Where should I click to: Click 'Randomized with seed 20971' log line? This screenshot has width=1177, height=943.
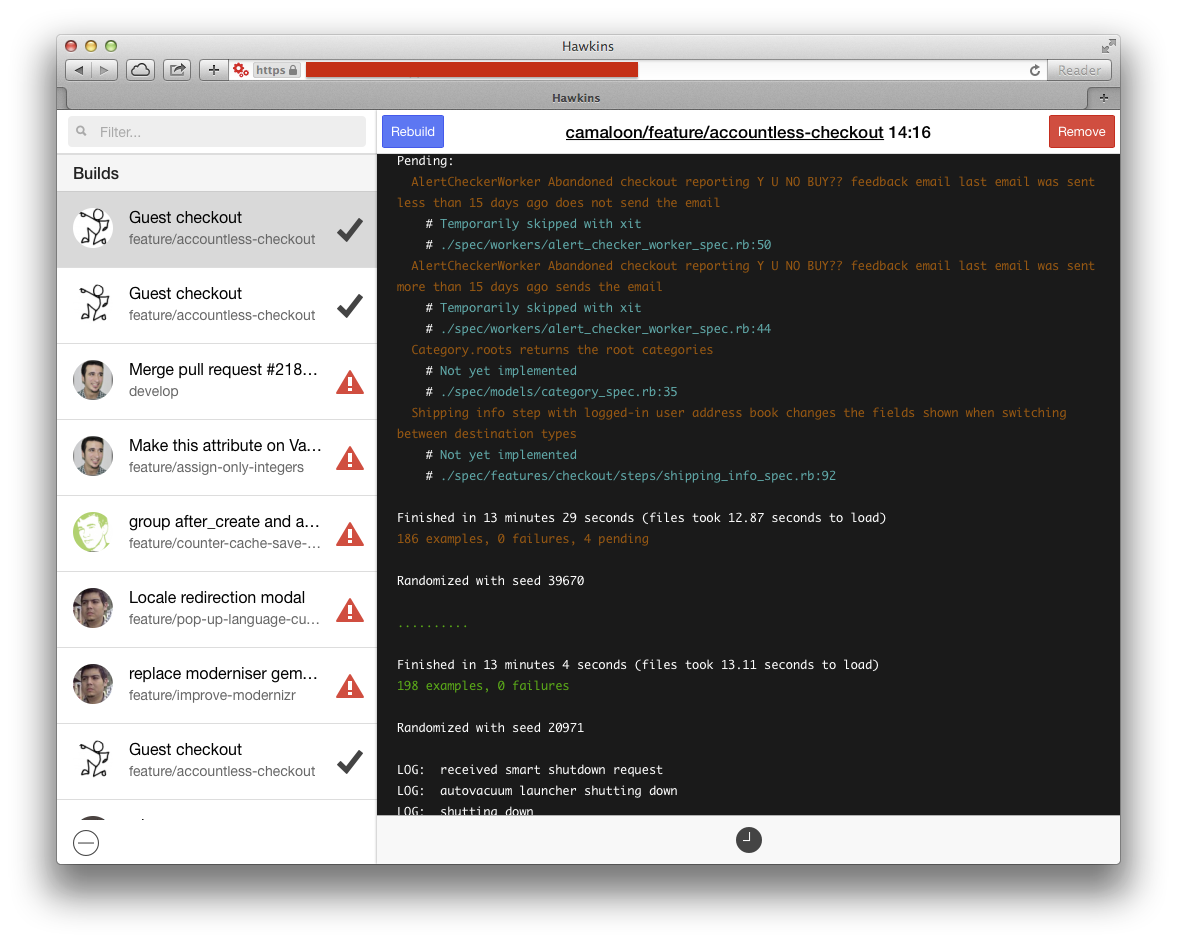tap(490, 728)
